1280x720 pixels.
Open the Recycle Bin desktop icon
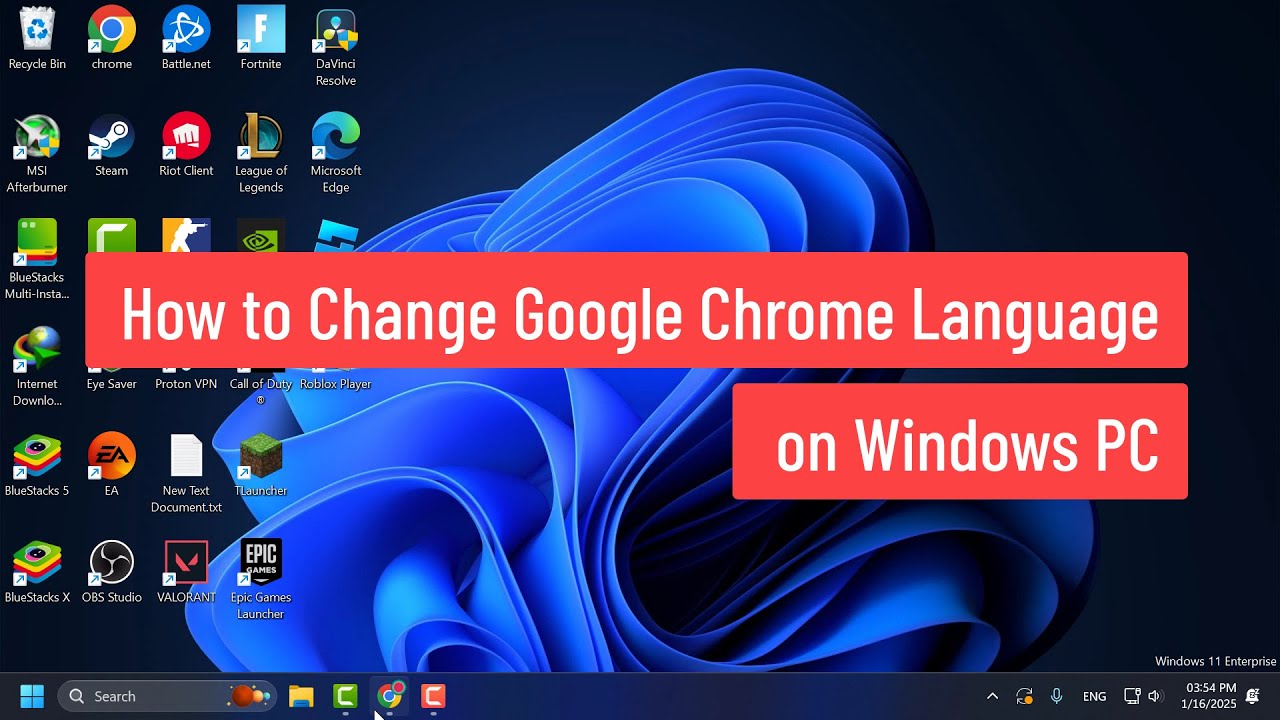37,39
